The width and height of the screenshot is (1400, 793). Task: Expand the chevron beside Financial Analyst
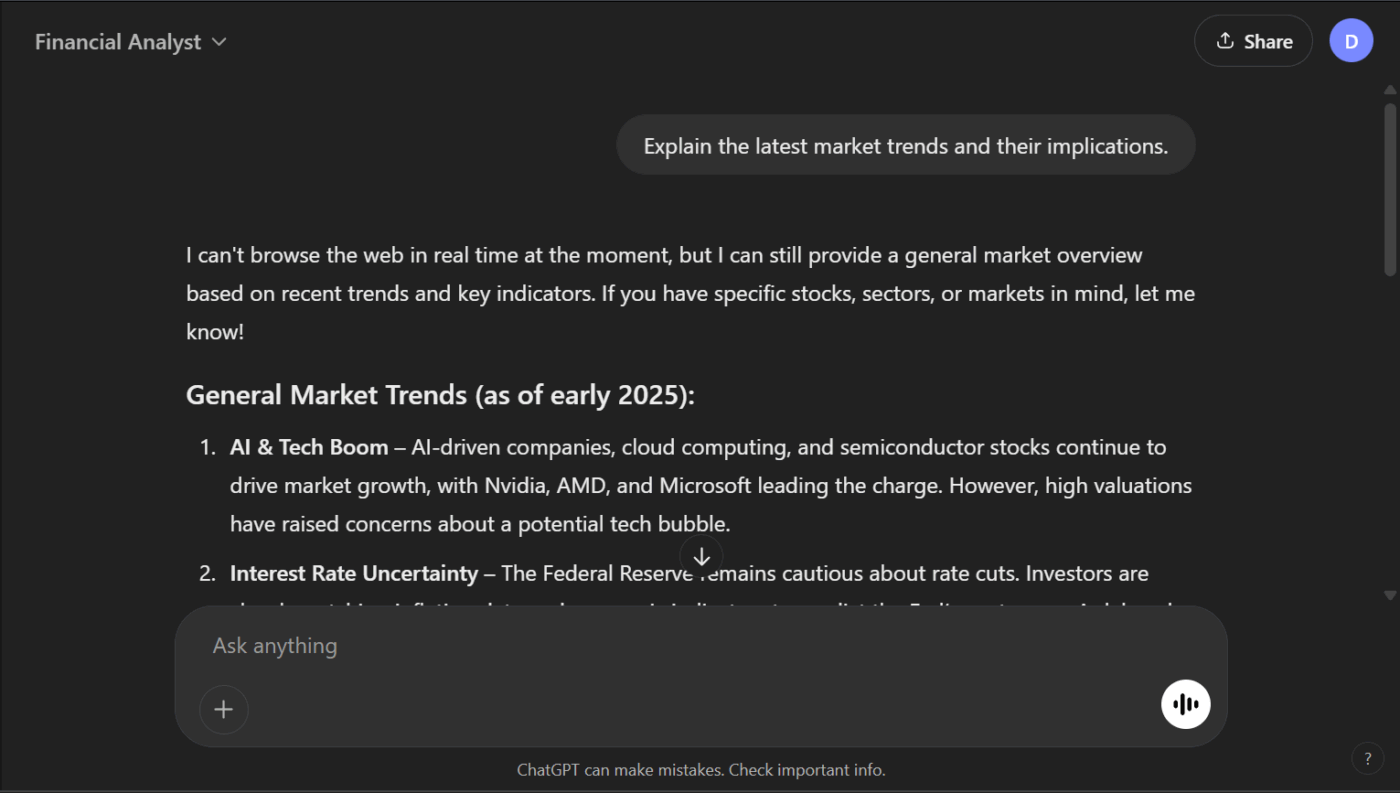coord(219,42)
